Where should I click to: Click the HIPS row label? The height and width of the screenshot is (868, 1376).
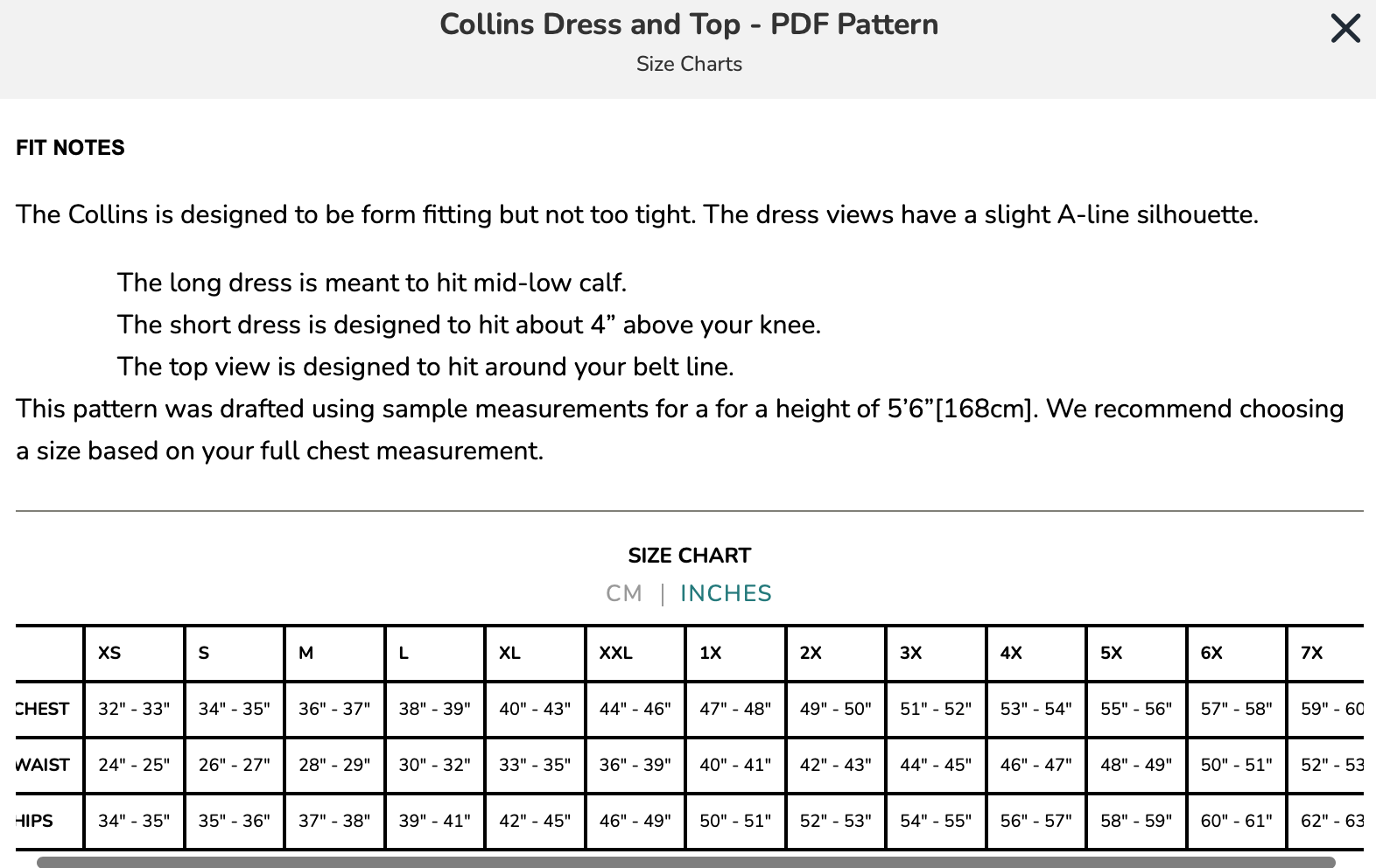[x=35, y=821]
